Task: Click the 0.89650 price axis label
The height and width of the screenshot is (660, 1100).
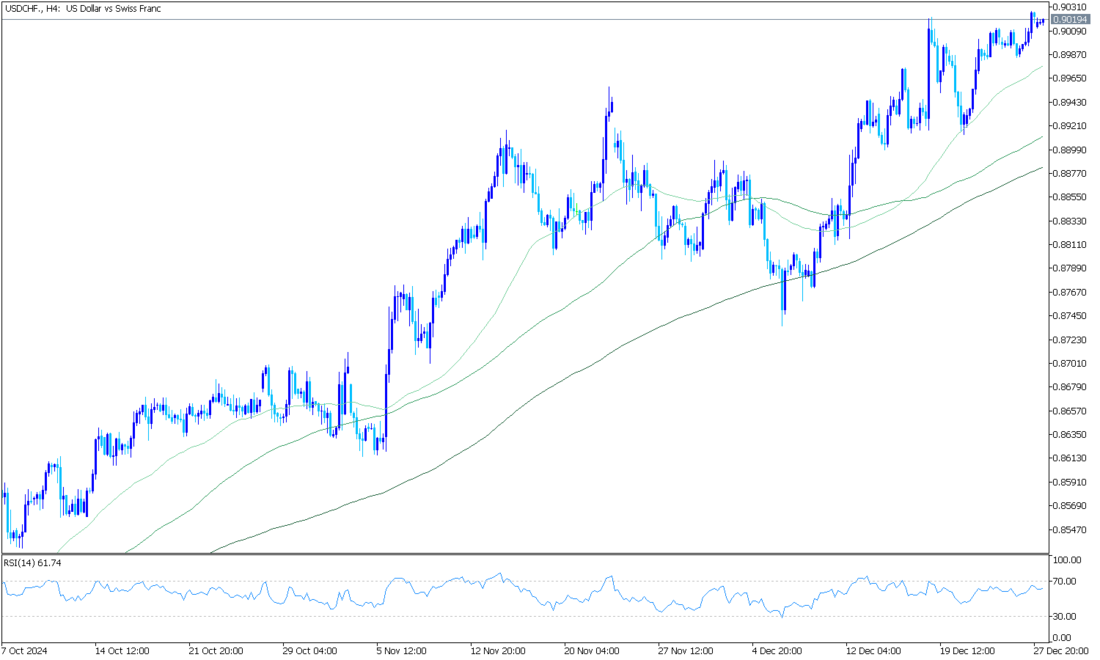Action: tap(1069, 79)
